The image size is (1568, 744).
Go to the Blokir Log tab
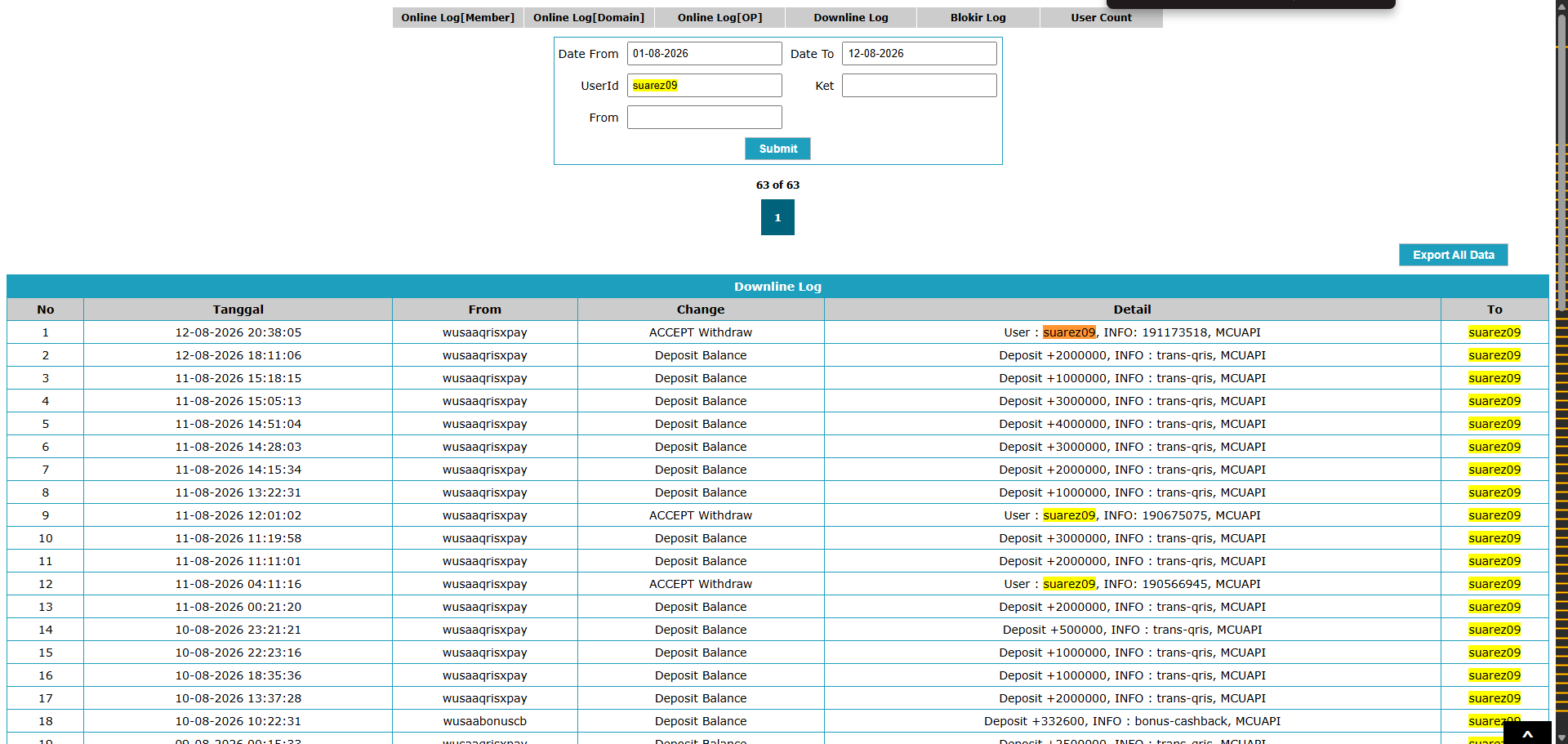978,18
